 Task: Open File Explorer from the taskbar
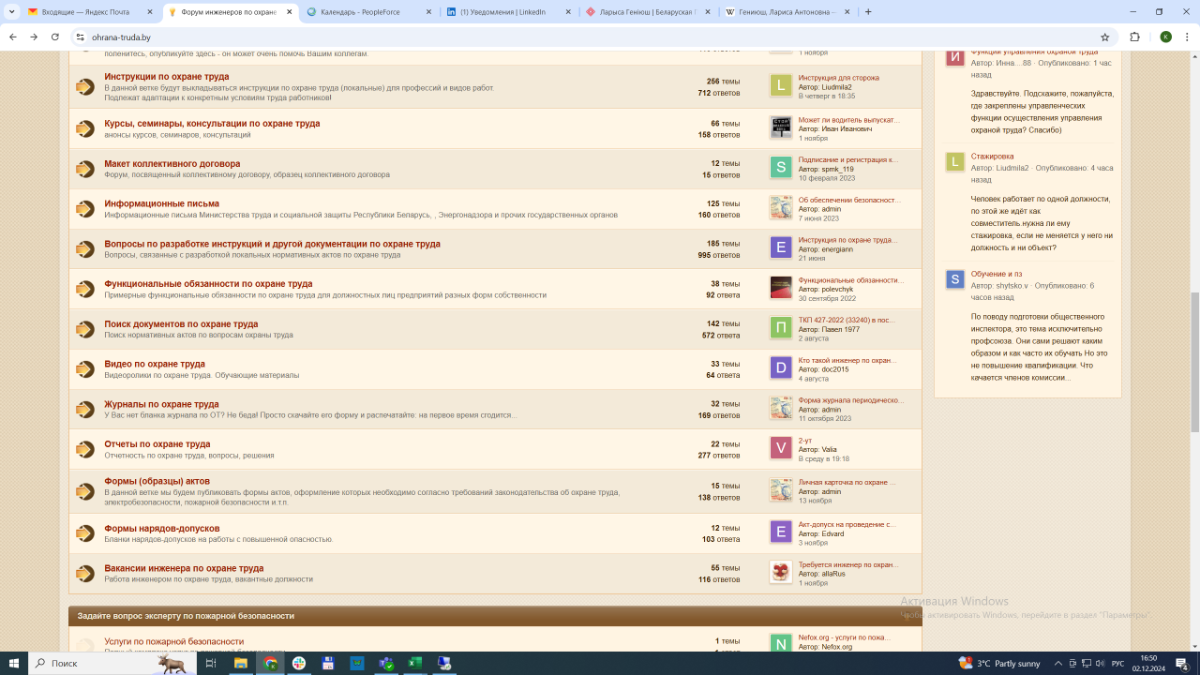tap(241, 663)
